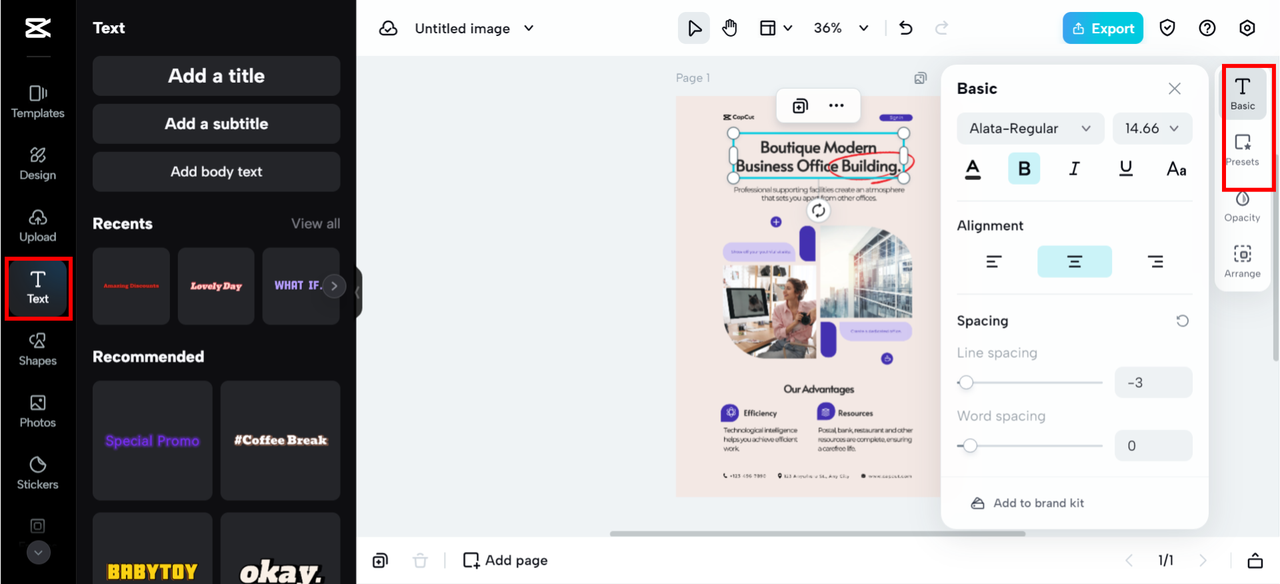Add to brand kit
The image size is (1280, 584).
coord(1027,503)
